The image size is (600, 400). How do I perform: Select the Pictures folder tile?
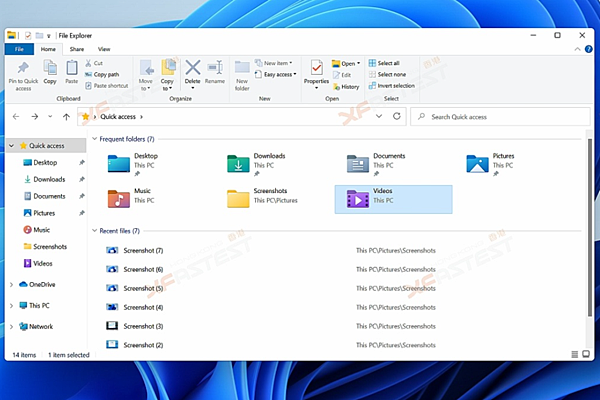(x=490, y=164)
